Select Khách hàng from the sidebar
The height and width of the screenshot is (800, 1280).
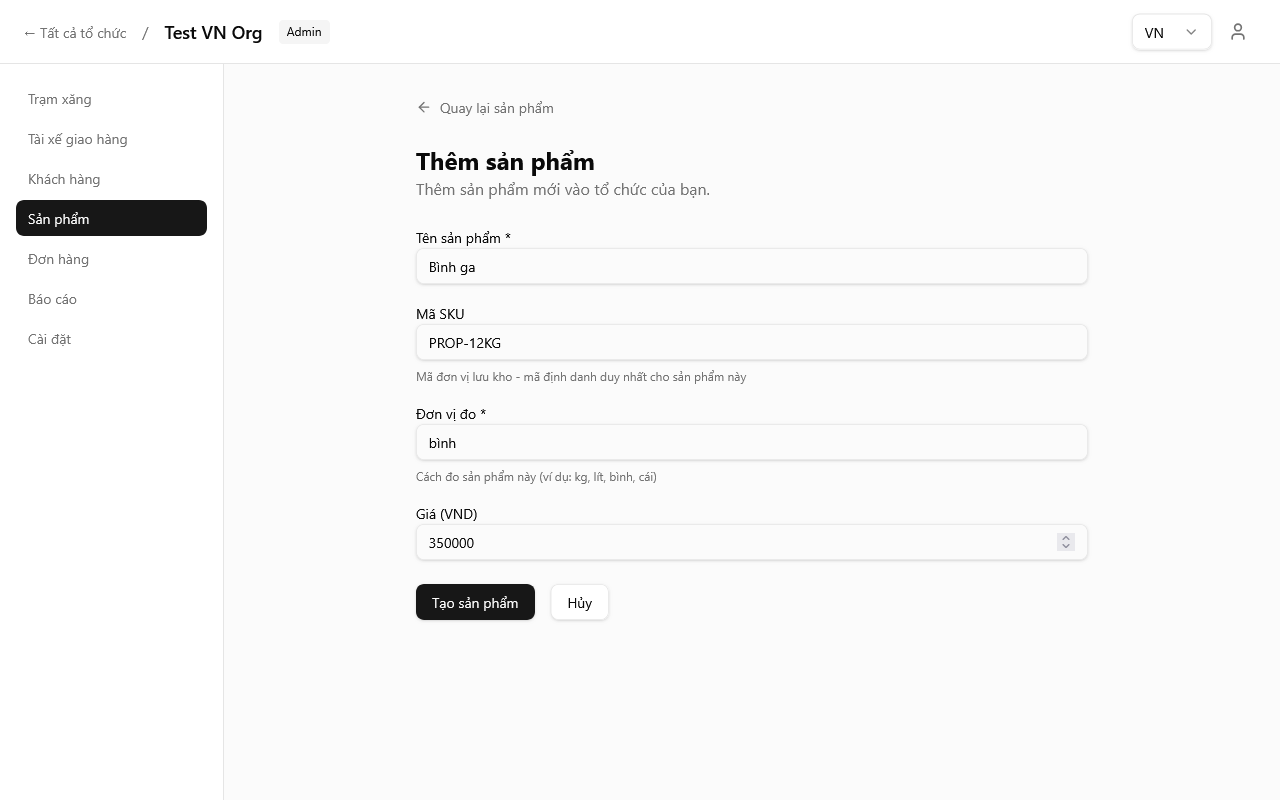64,179
